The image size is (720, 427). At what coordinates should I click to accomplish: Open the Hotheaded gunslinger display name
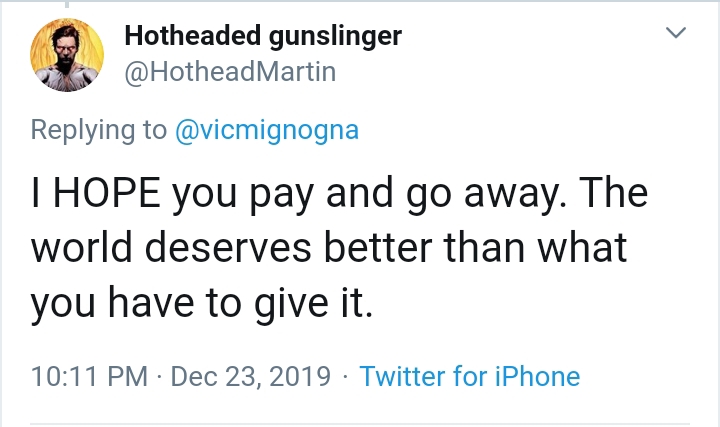tap(263, 35)
